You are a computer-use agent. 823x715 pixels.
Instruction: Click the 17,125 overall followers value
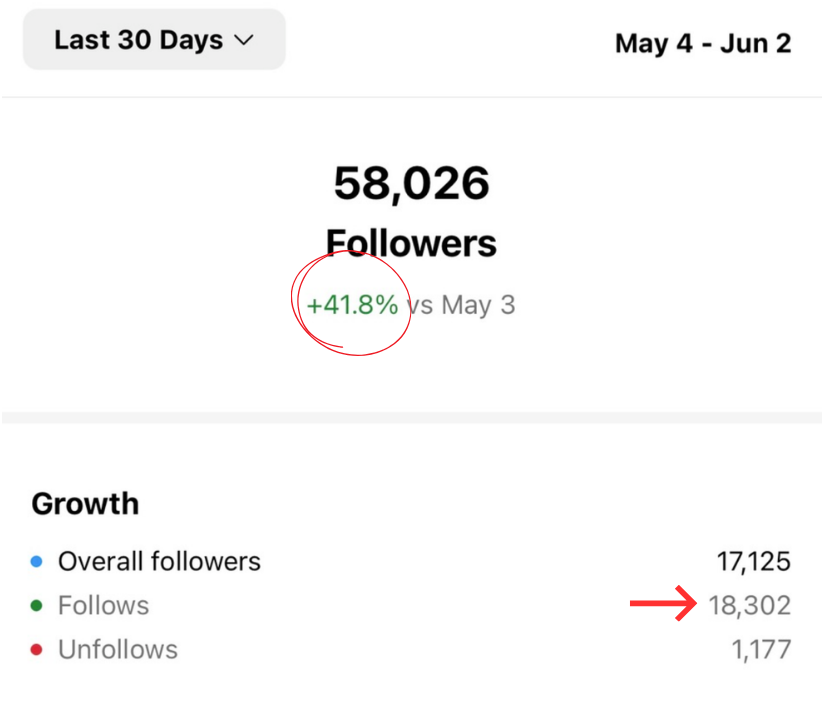[753, 562]
